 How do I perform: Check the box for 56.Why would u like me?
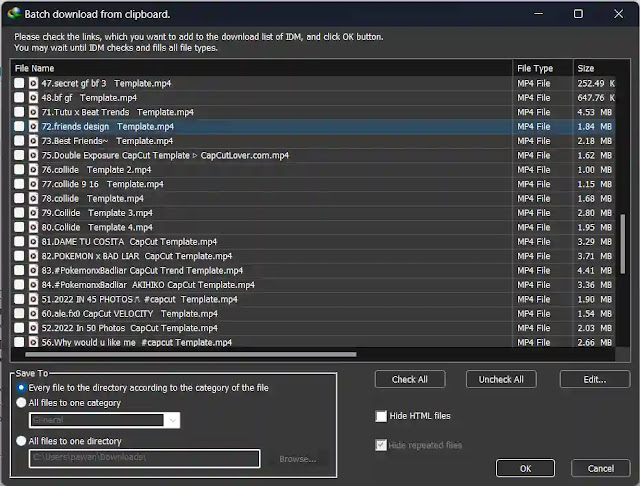pyautogui.click(x=19, y=342)
